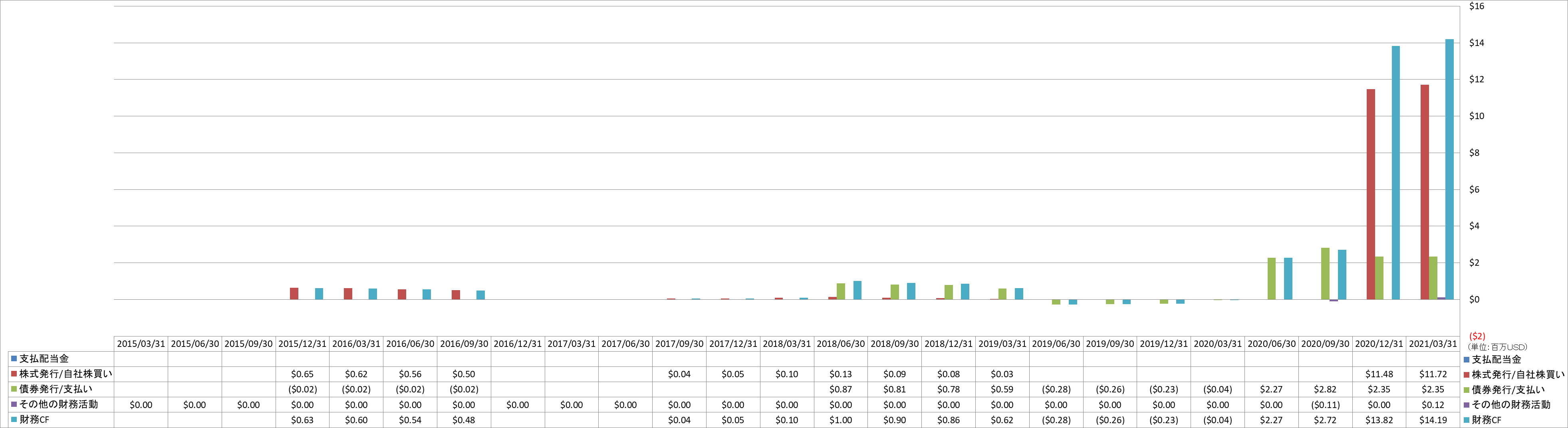Click the purple その他の財務活動 swatch in left row header
This screenshot has width=1568, height=428.
coord(14,404)
